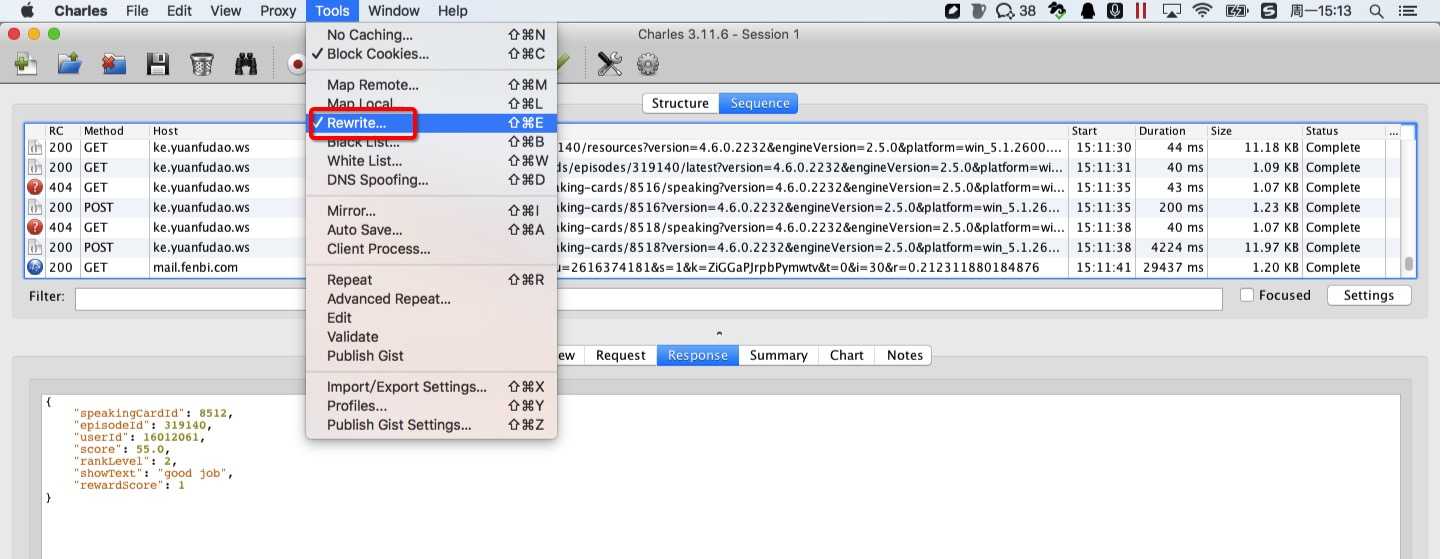The height and width of the screenshot is (559, 1441).
Task: Open the Window menu
Action: tap(393, 11)
